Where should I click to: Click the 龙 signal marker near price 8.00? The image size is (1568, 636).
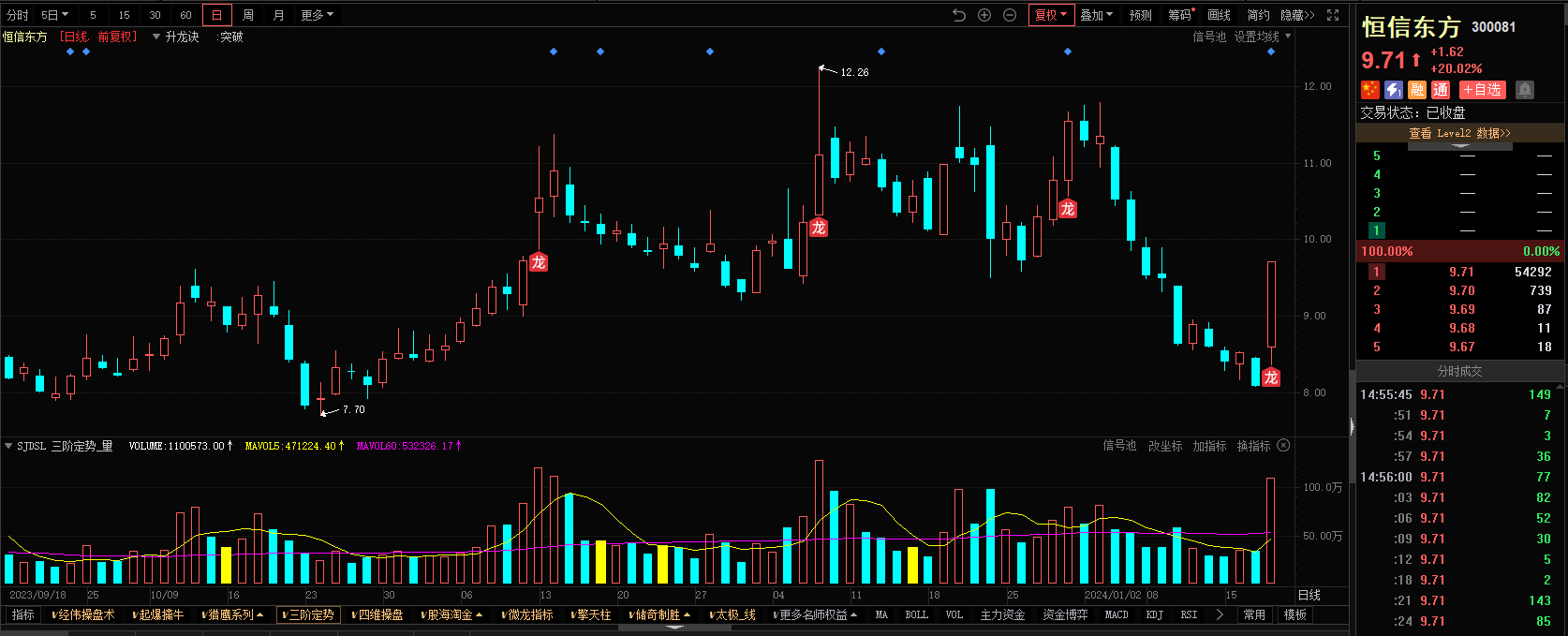[x=1271, y=377]
